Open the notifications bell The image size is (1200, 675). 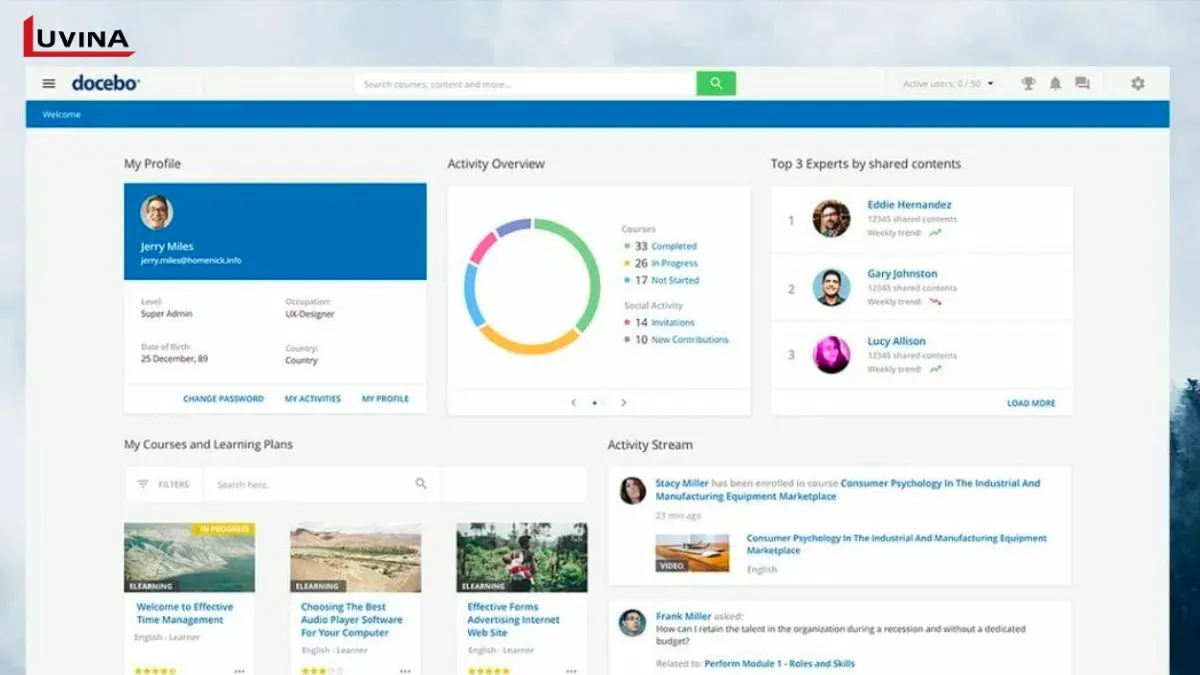(x=1055, y=84)
